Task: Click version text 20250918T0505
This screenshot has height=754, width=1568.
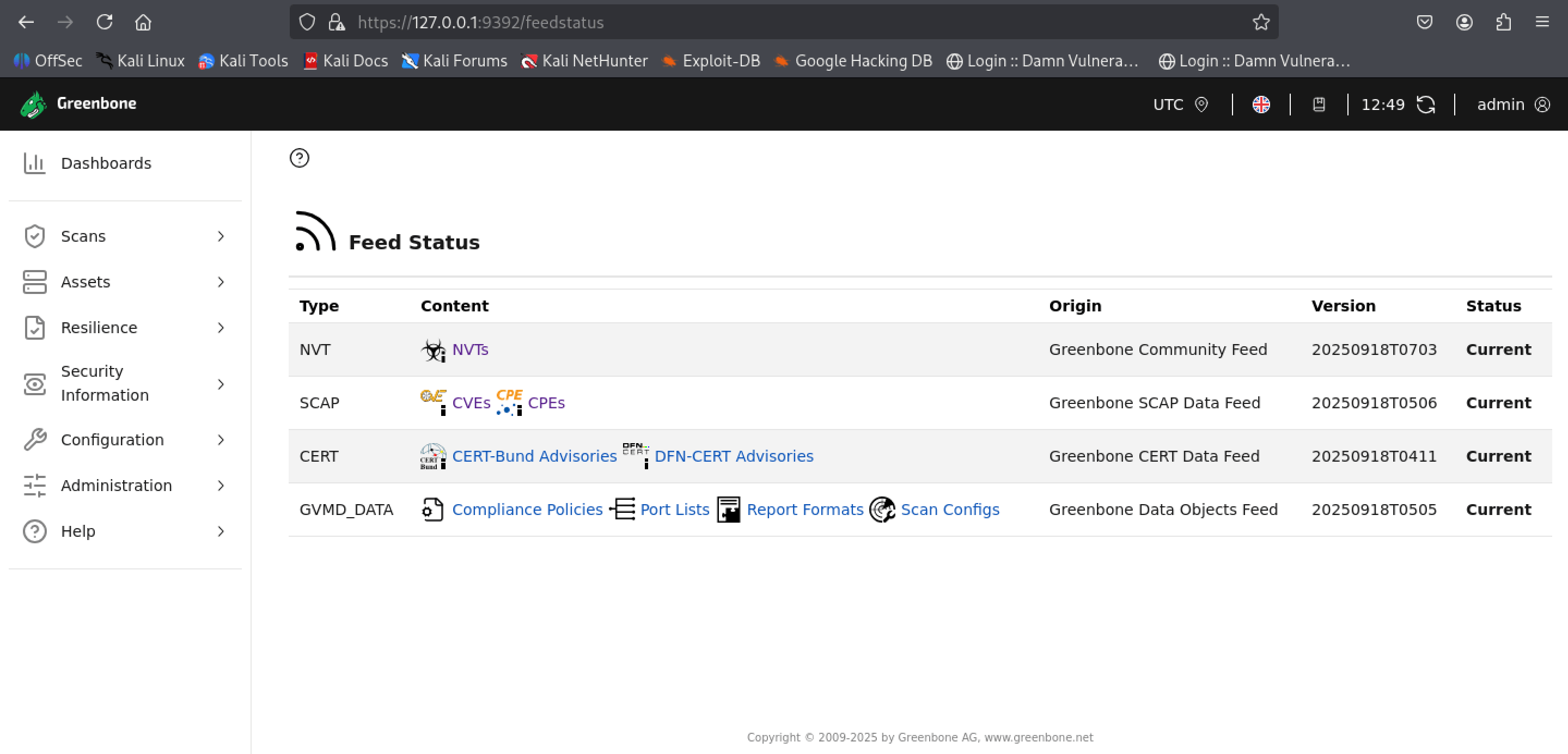Action: [x=1374, y=510]
